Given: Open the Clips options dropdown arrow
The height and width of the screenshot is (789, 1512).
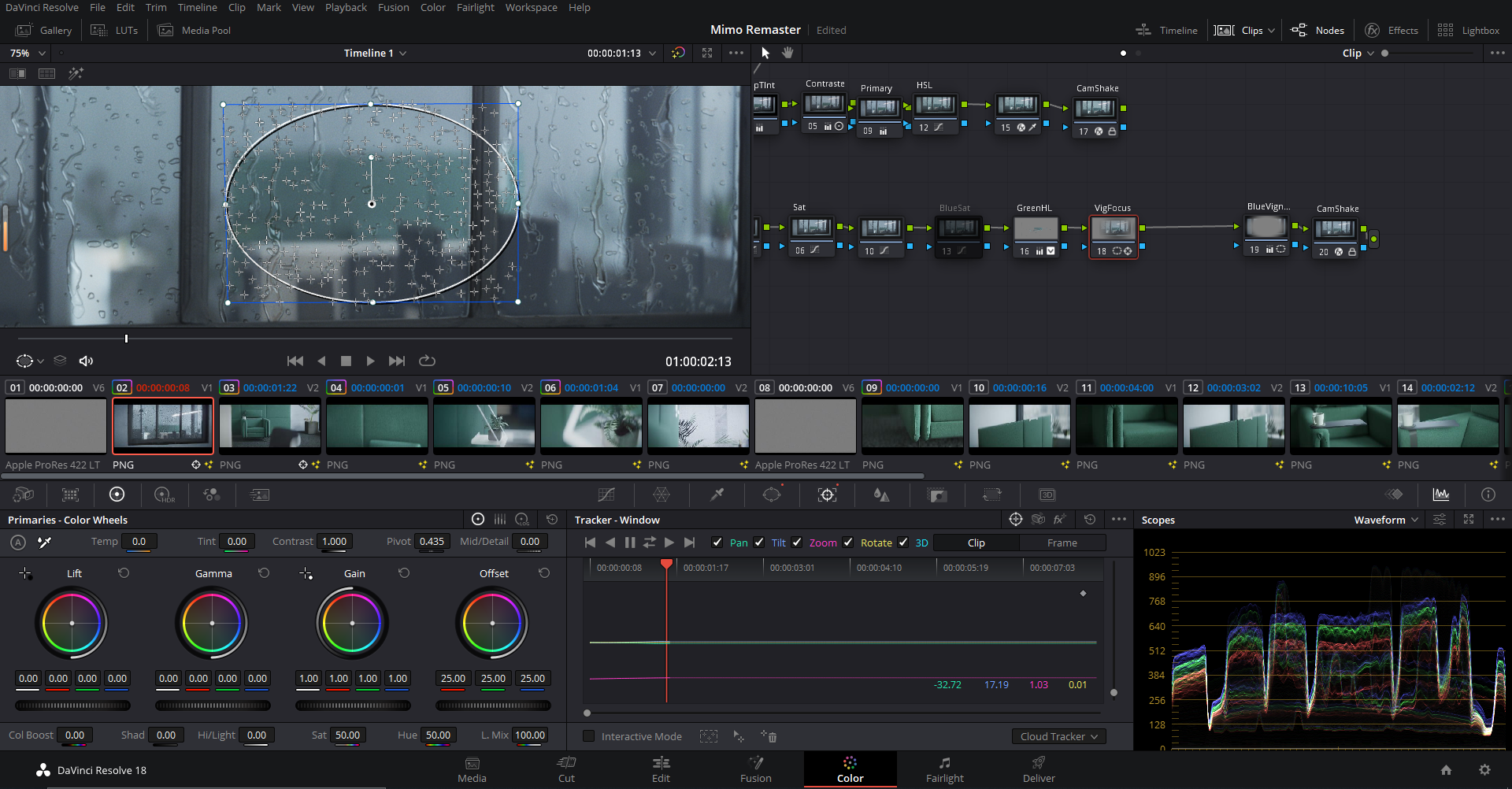Looking at the screenshot, I should pos(1271,31).
